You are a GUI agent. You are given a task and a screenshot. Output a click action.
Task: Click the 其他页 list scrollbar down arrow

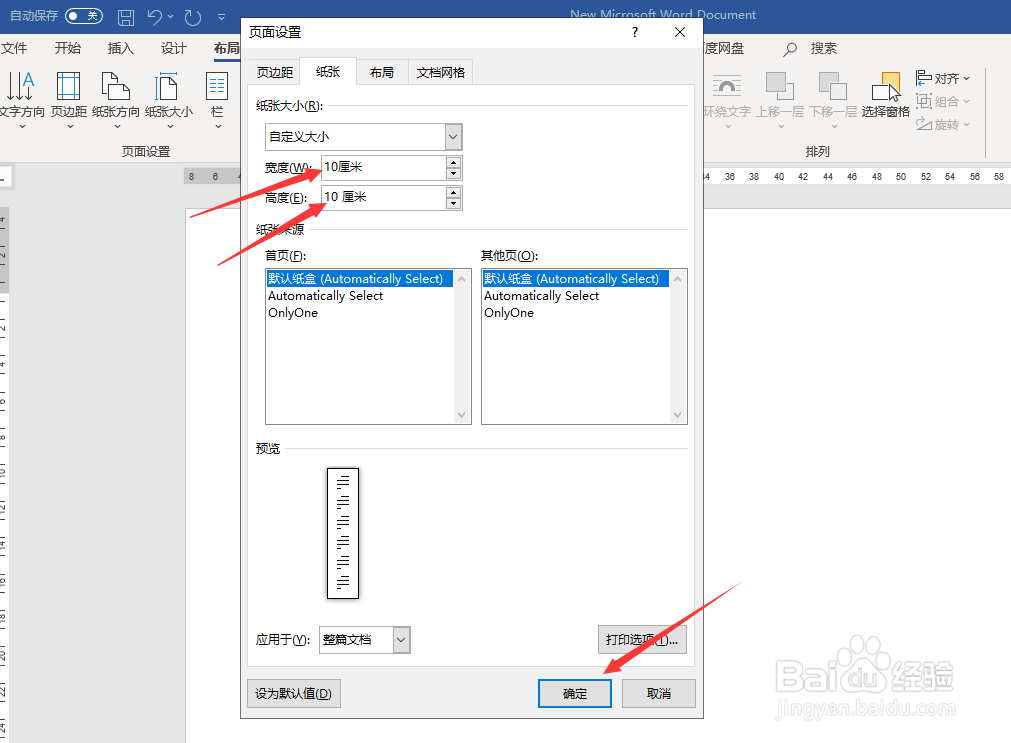[x=678, y=415]
